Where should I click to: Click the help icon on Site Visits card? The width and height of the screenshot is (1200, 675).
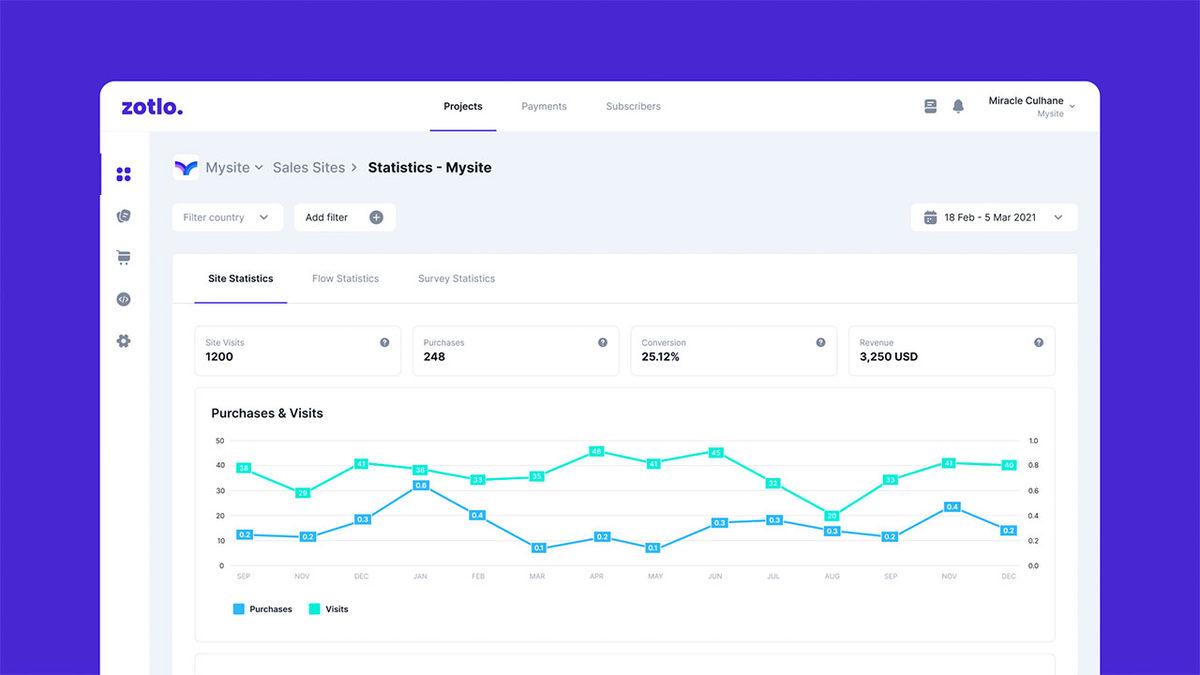click(384, 342)
